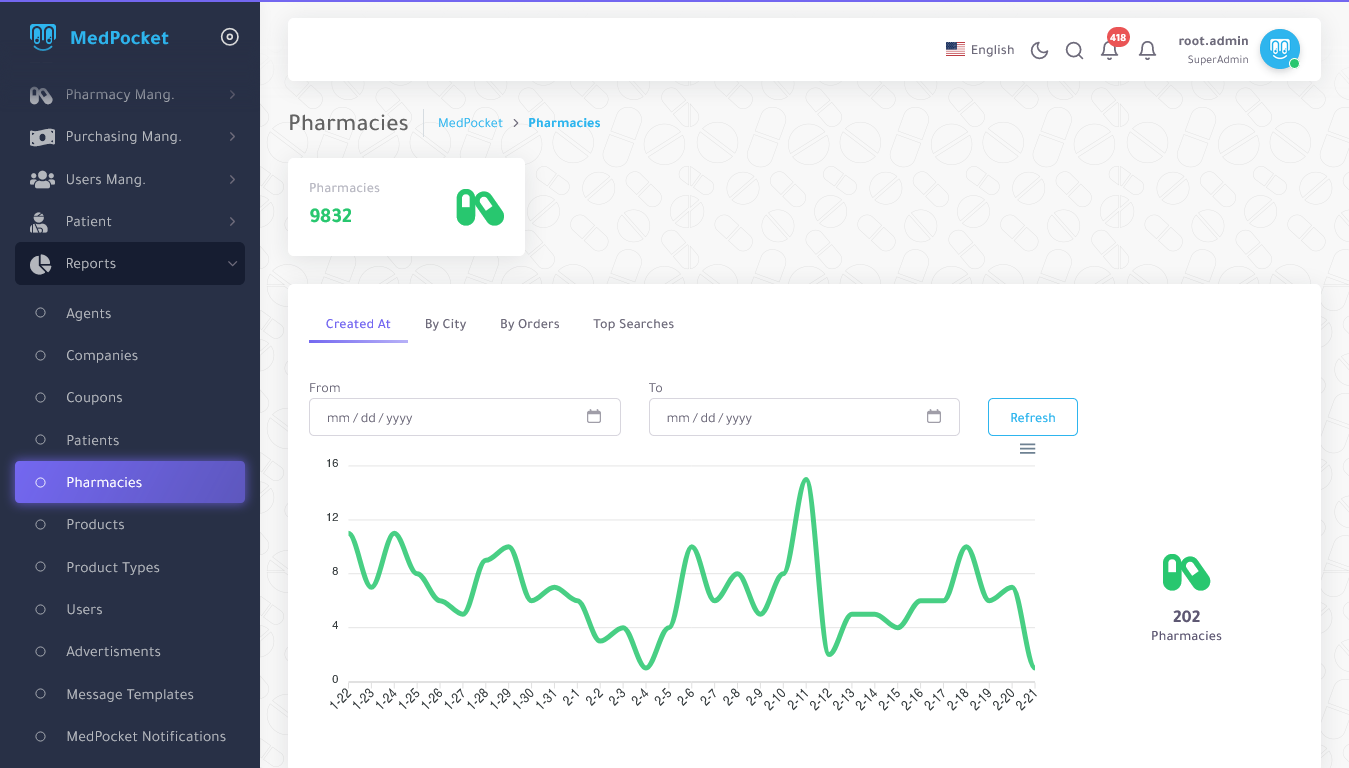Open the root.admin profile avatar
Screen dimensions: 1349x768
tap(1279, 49)
